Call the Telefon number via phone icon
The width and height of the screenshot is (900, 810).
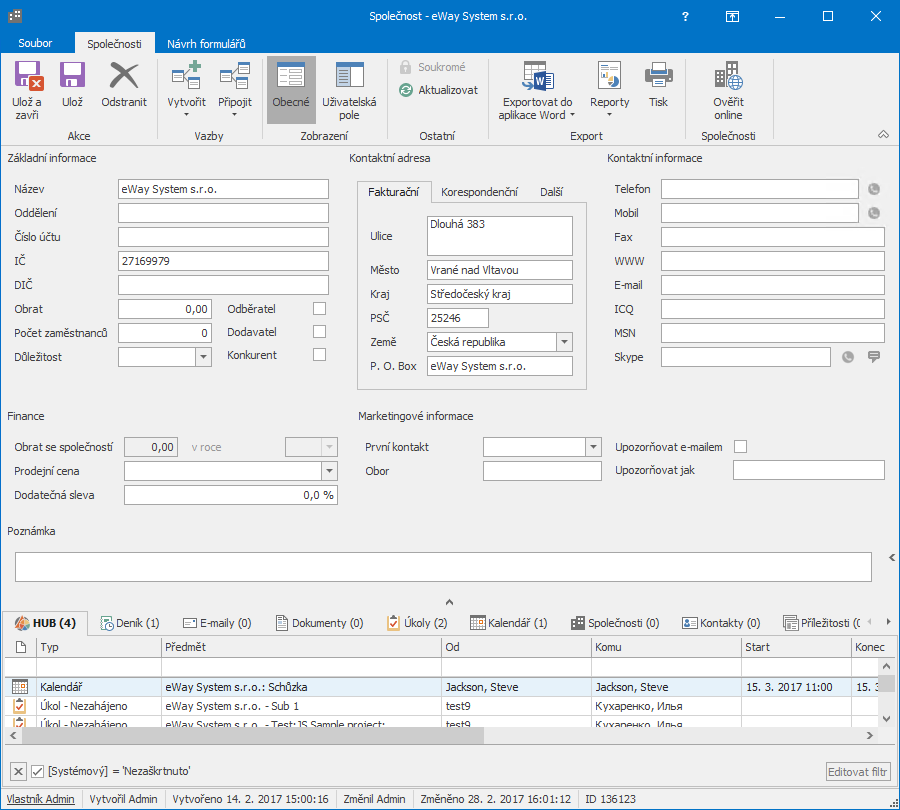(x=874, y=189)
